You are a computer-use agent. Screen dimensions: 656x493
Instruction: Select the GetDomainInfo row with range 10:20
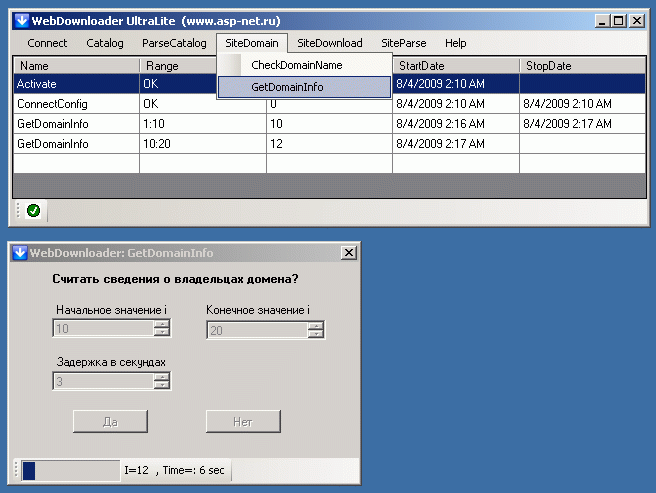330,144
